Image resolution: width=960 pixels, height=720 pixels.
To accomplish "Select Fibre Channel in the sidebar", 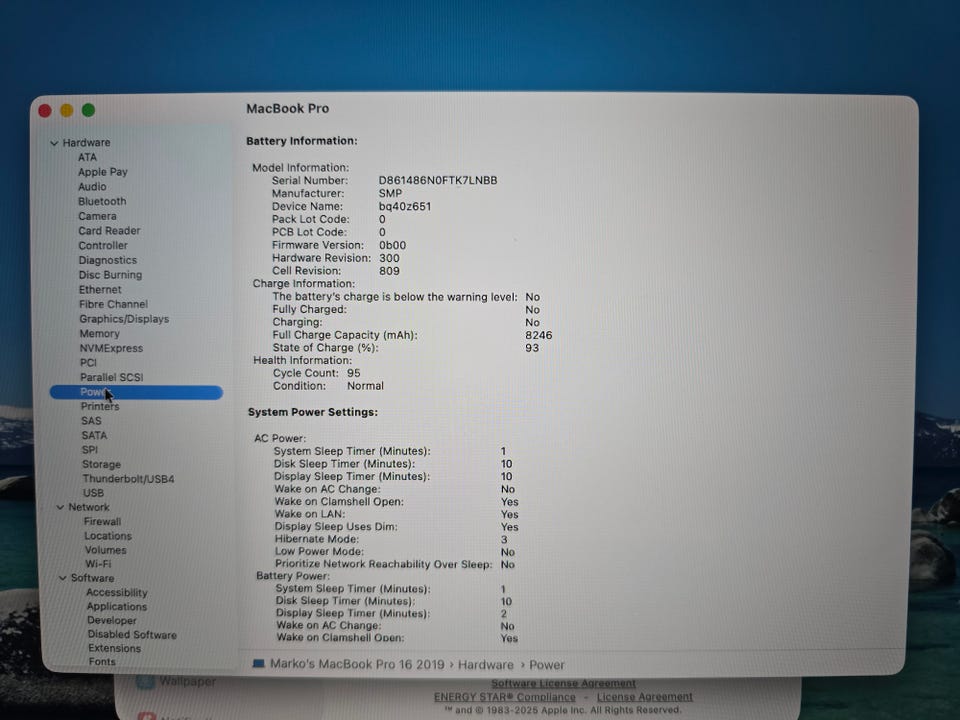I will coord(113,304).
